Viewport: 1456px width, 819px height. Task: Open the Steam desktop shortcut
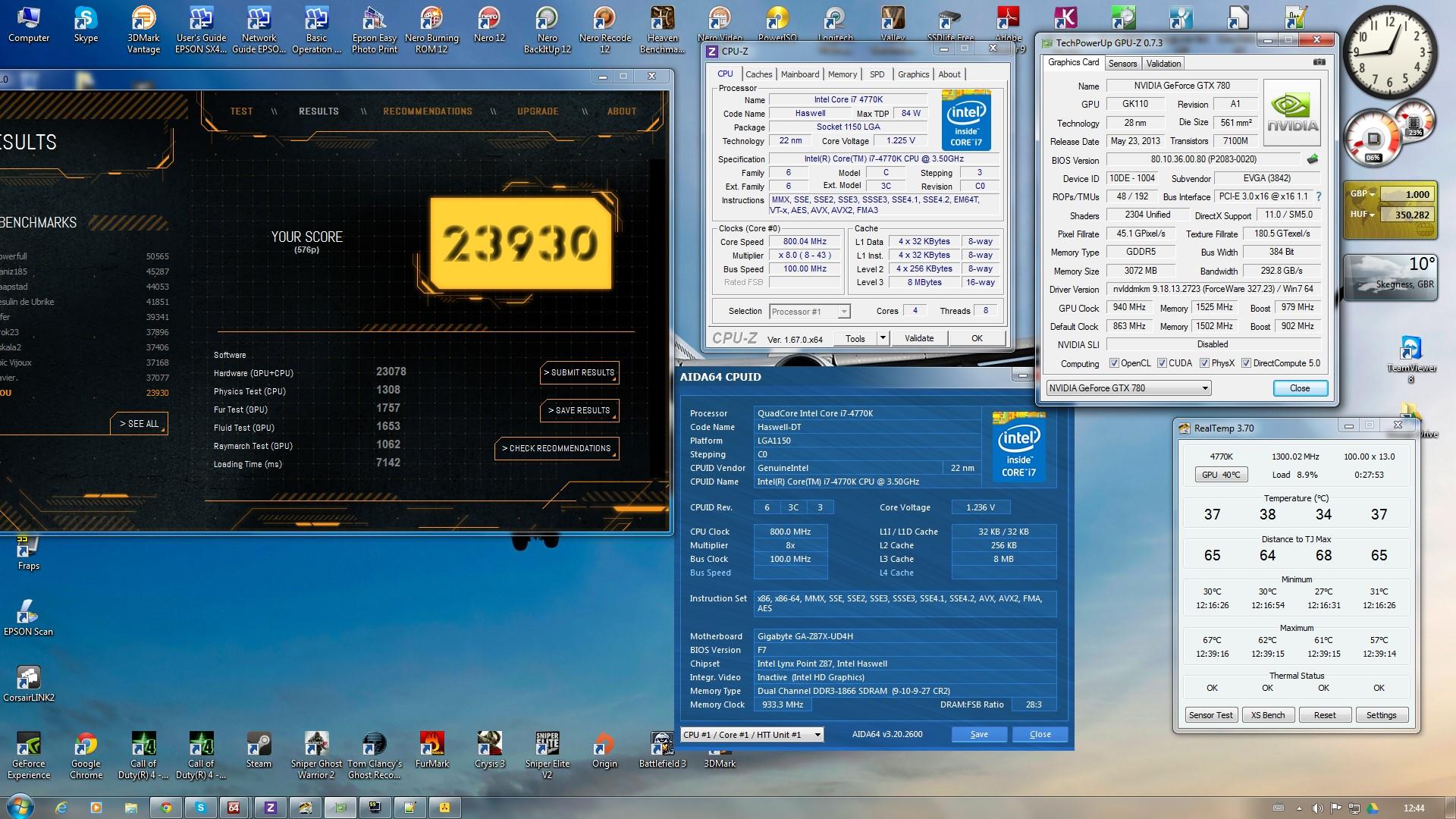click(x=259, y=751)
